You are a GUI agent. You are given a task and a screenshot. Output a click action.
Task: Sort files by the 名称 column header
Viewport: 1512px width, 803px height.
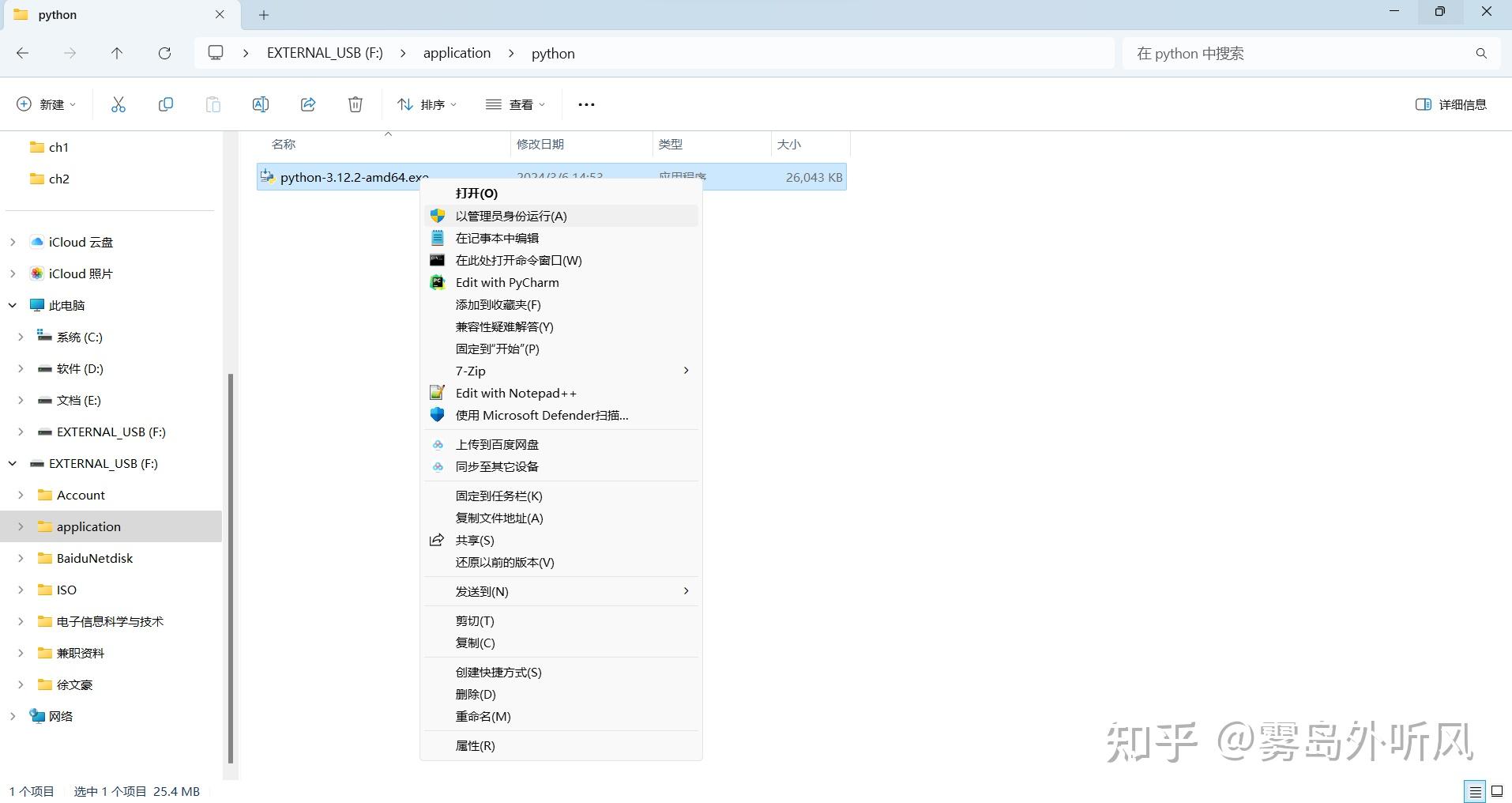284,144
